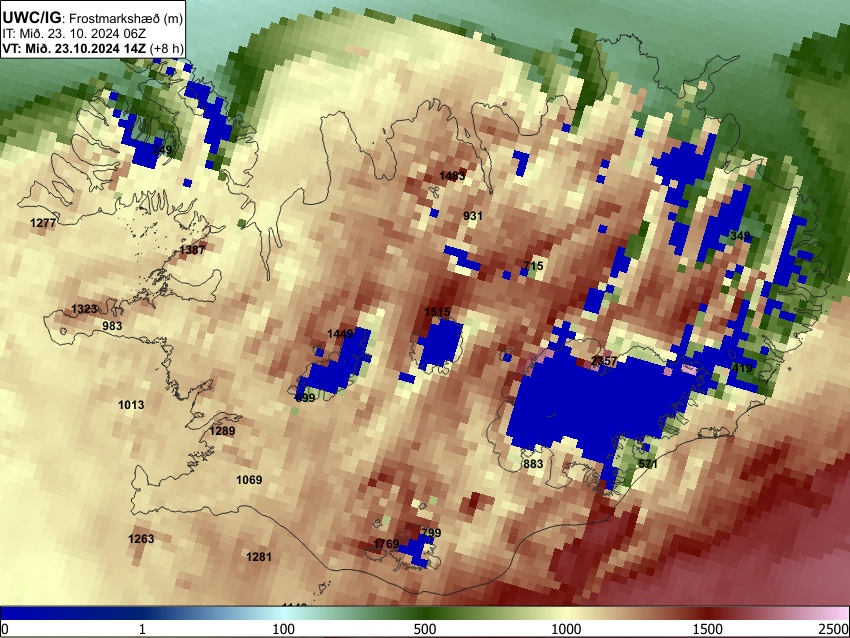This screenshot has height=638, width=850.
Task: Click the 1500 tick on the color scale
Action: [708, 629]
